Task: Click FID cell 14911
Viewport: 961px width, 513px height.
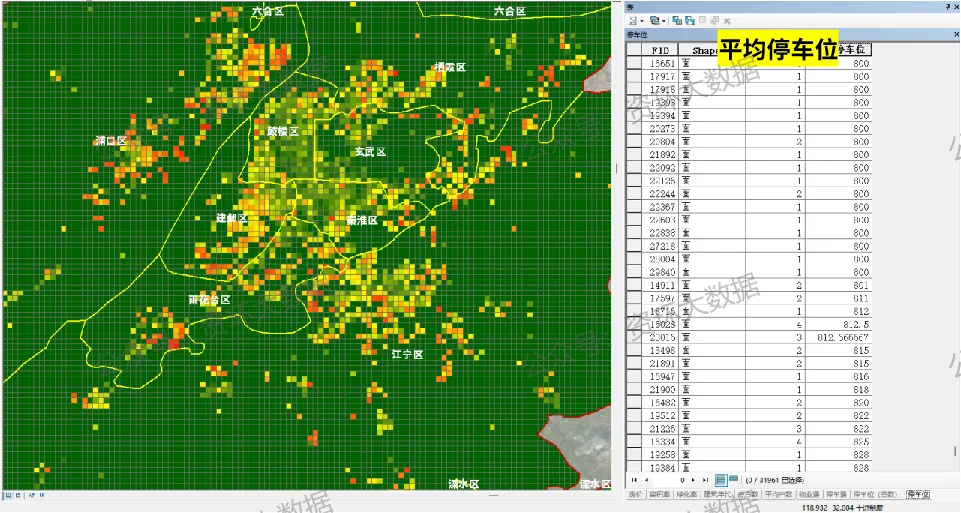Action: point(662,285)
